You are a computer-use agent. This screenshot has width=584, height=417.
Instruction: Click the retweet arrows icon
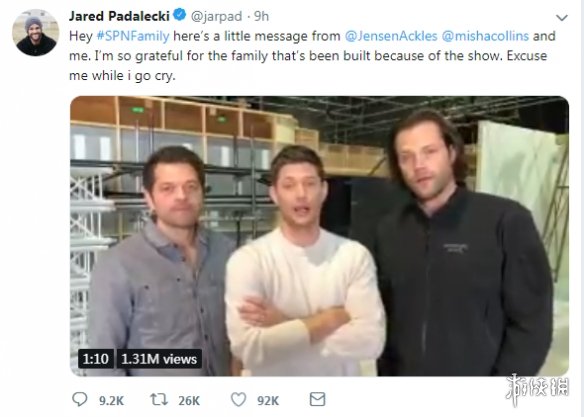click(x=159, y=400)
